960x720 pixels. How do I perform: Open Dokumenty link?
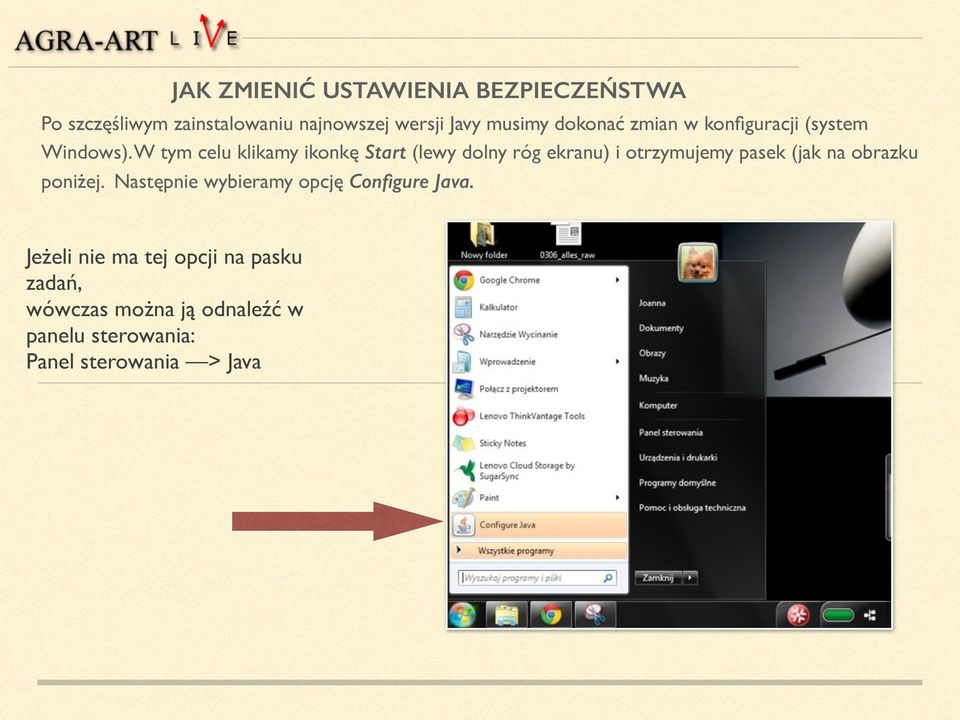tap(661, 328)
